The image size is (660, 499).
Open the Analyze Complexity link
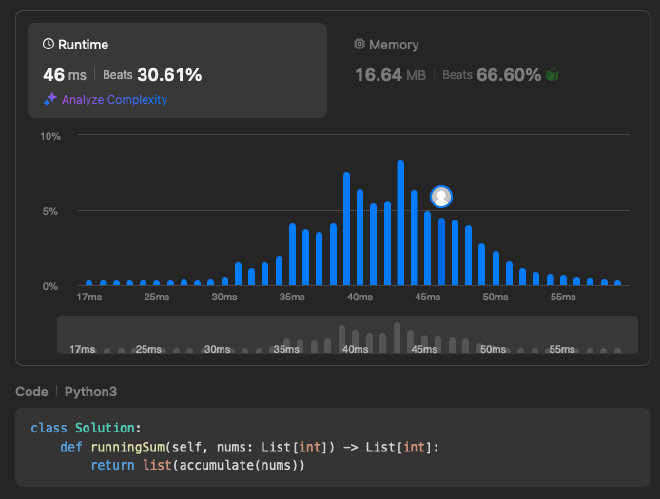tap(114, 100)
